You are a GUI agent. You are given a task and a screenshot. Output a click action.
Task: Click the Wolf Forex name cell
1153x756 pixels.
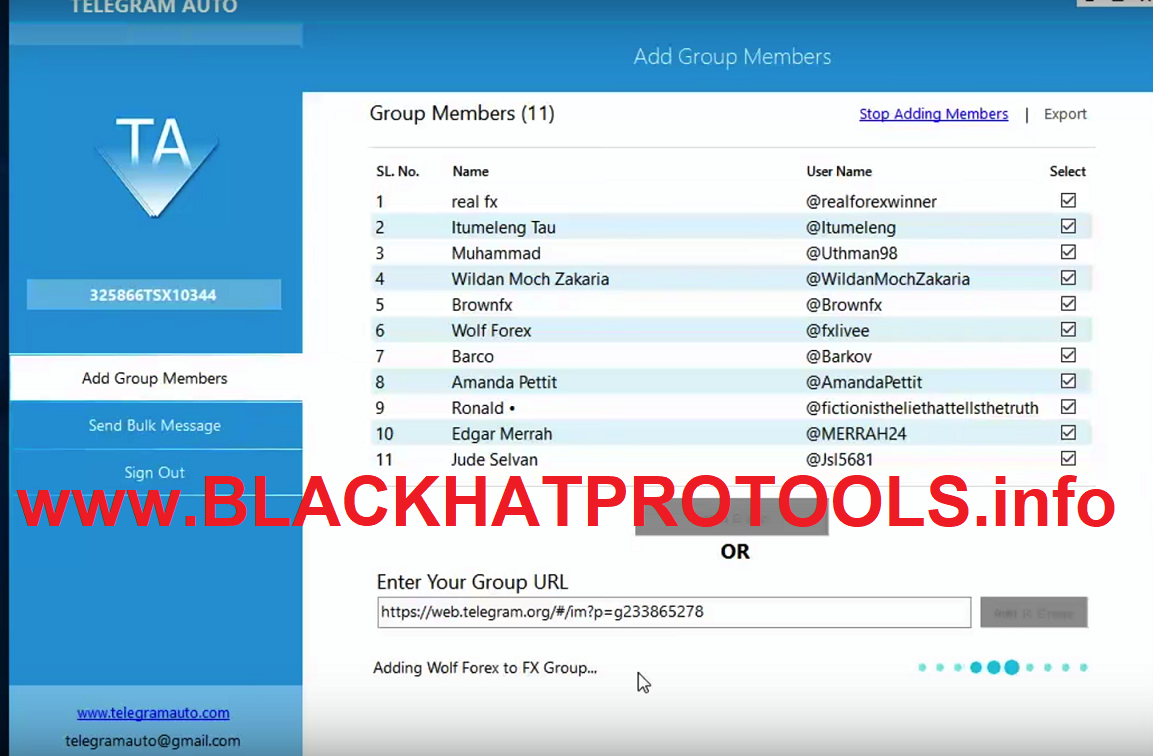pyautogui.click(x=491, y=330)
